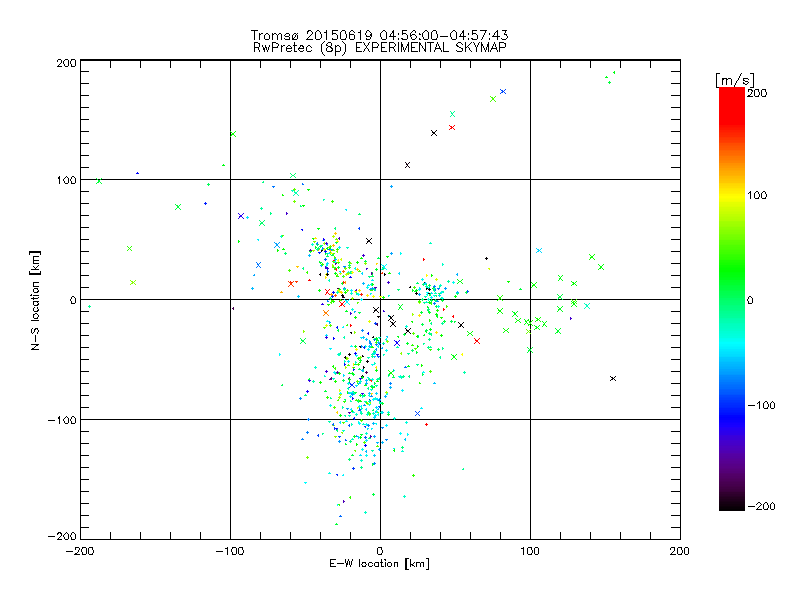Click the blue X marker near top at 80 km east
The width and height of the screenshot is (800, 600).
(x=503, y=92)
